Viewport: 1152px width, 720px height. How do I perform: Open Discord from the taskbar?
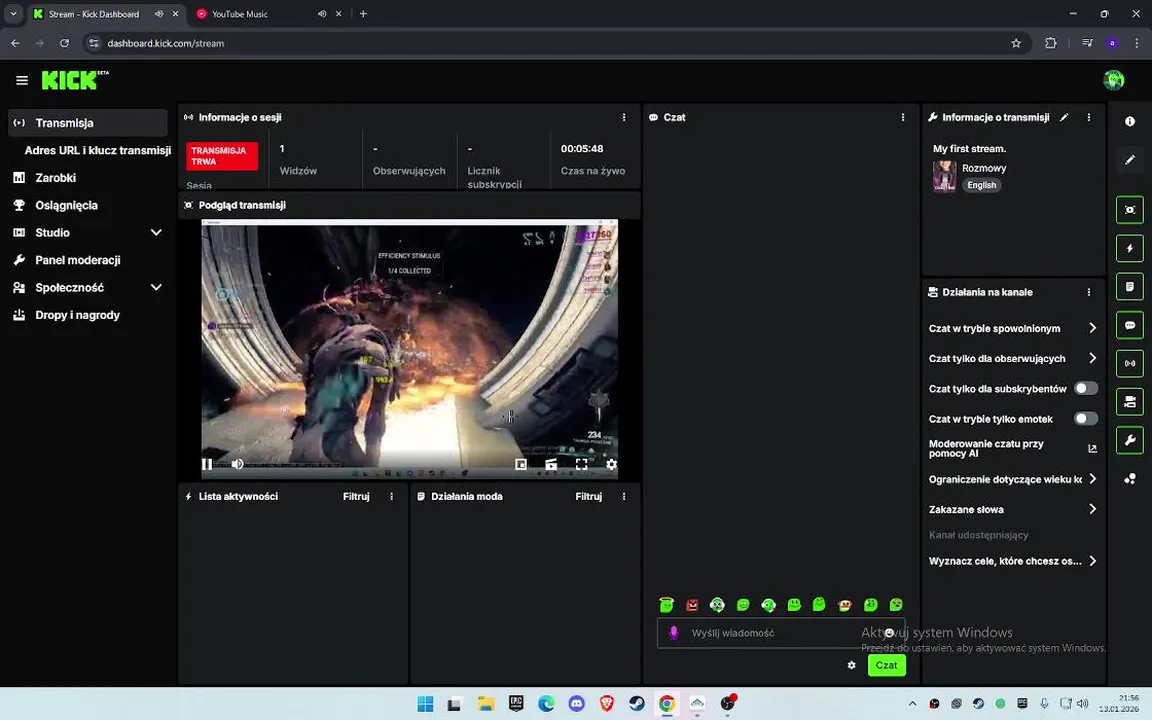click(x=577, y=704)
